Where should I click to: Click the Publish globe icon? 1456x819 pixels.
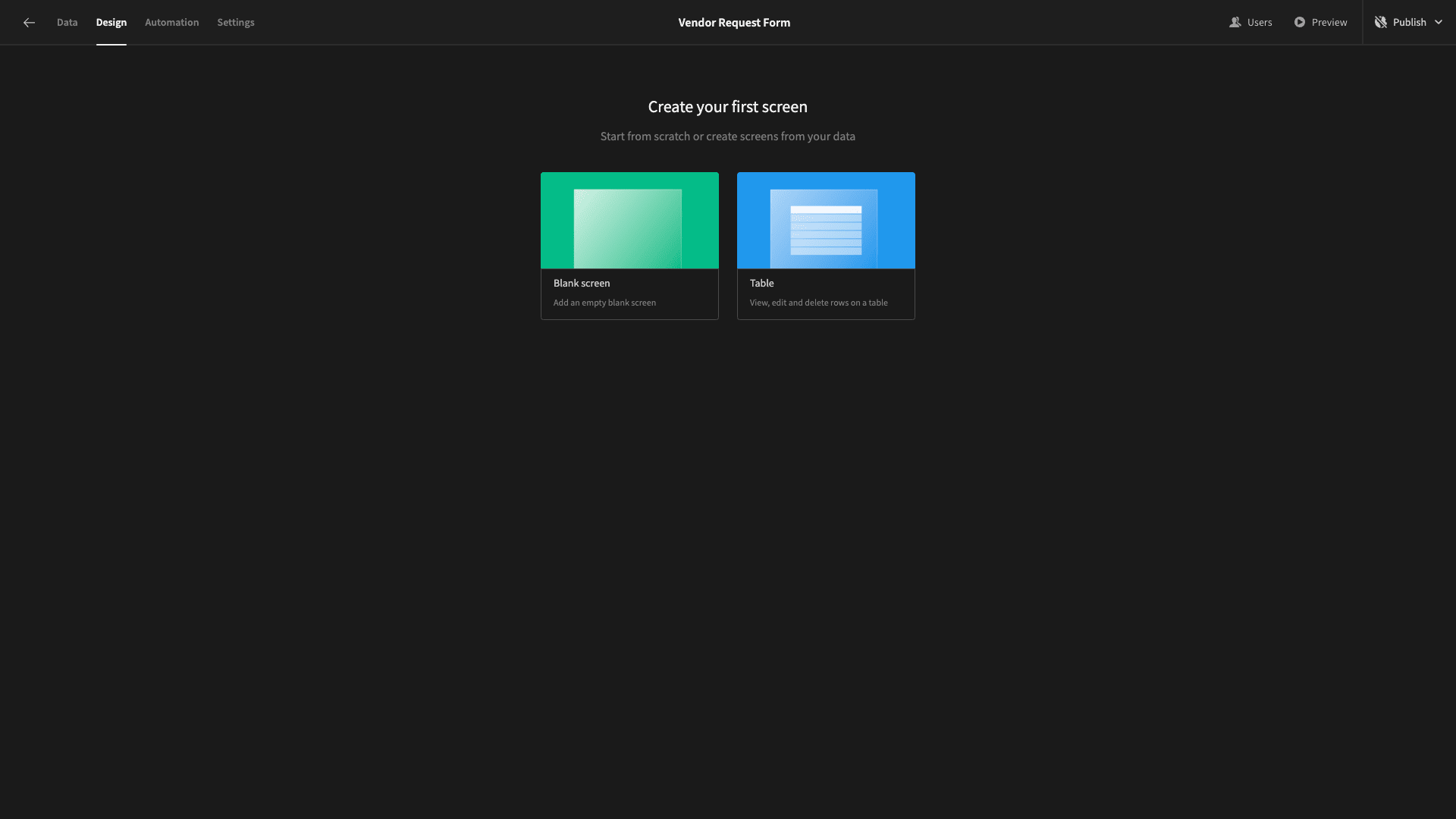(1381, 23)
